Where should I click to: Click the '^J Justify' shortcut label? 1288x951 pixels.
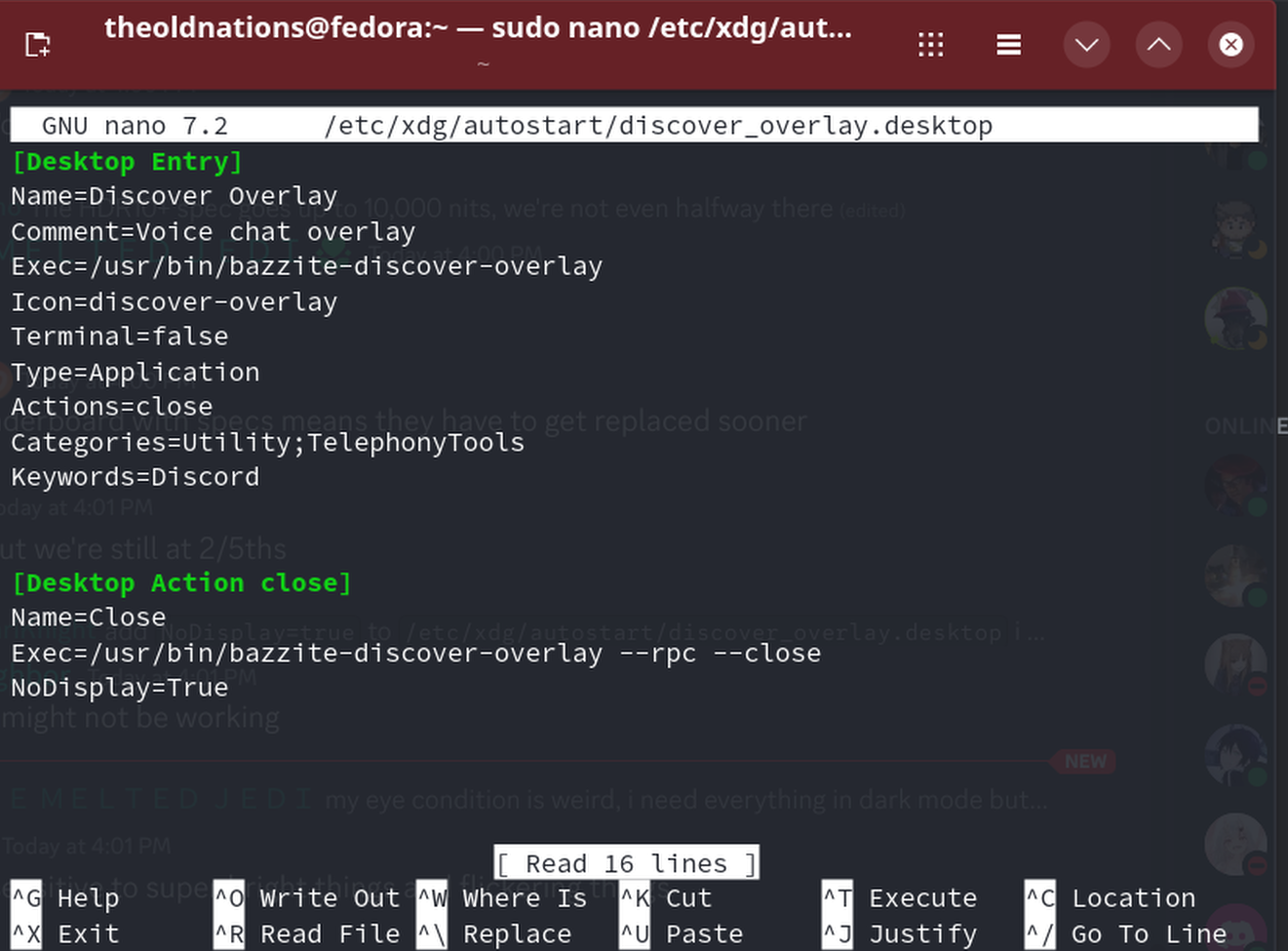[x=900, y=934]
